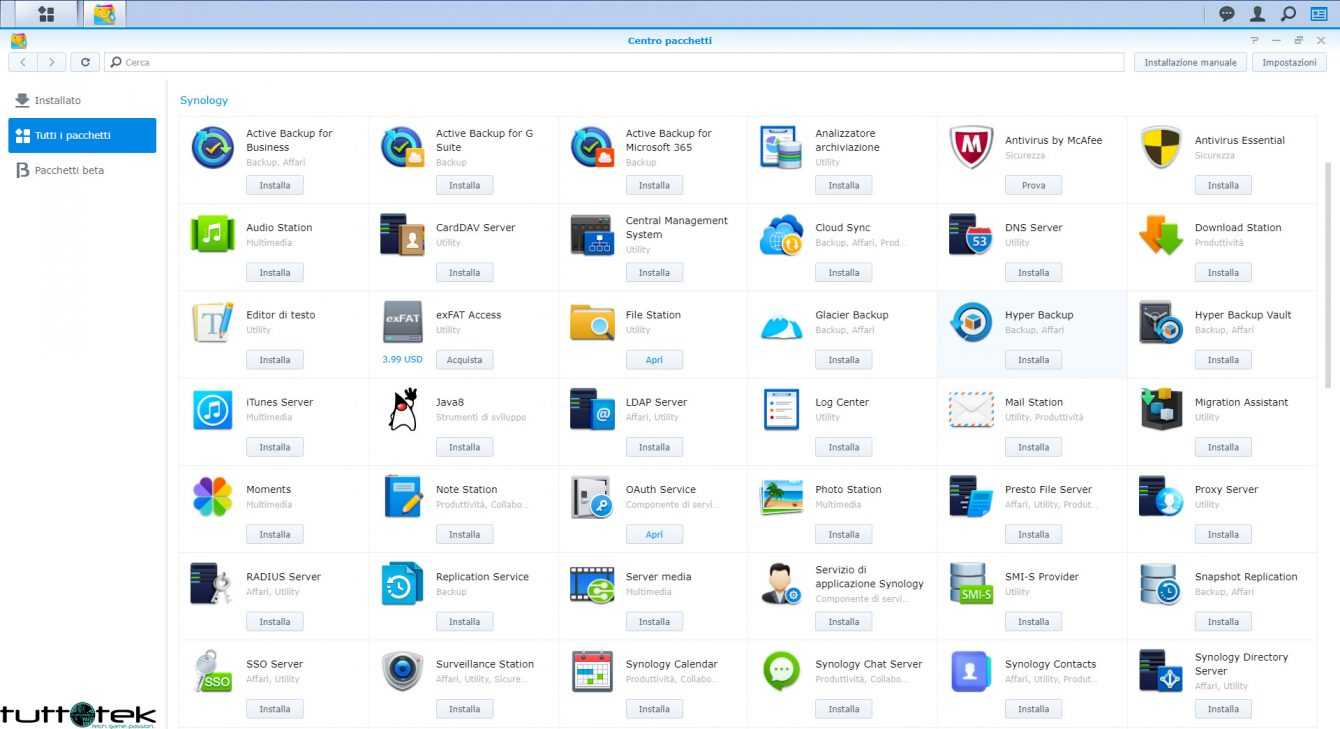1340x729 pixels.
Task: Open the Snapshot Replication icon
Action: click(x=1161, y=584)
